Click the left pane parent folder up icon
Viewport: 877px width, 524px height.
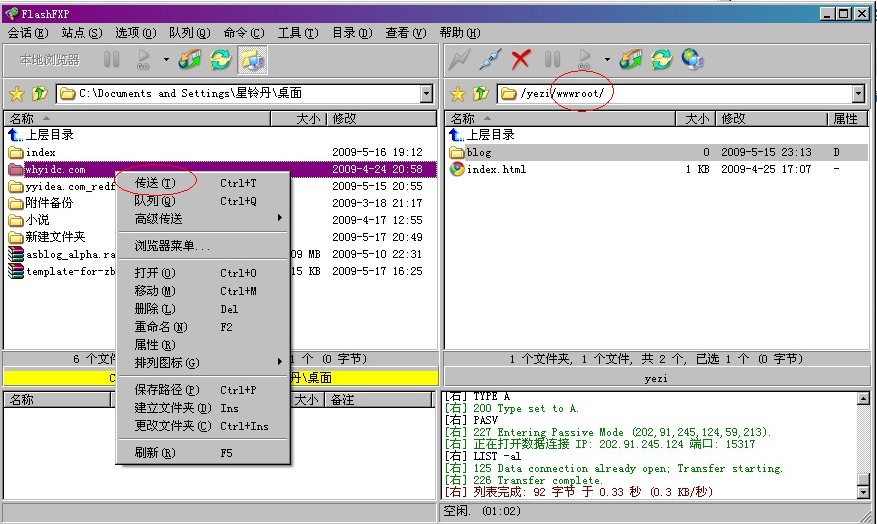(x=39, y=93)
